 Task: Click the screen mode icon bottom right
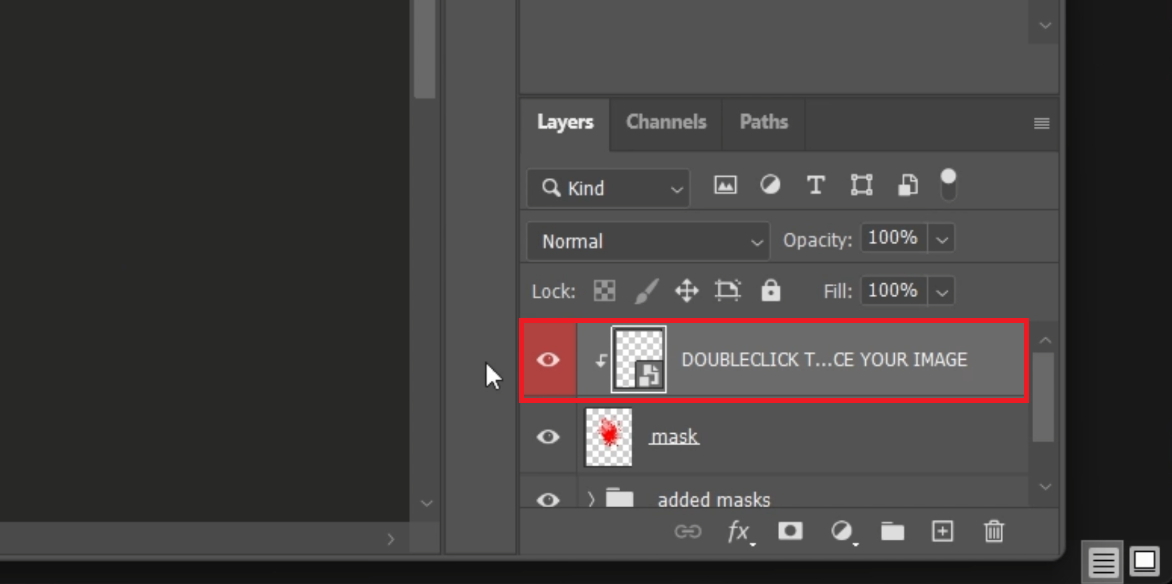pyautogui.click(x=1144, y=560)
